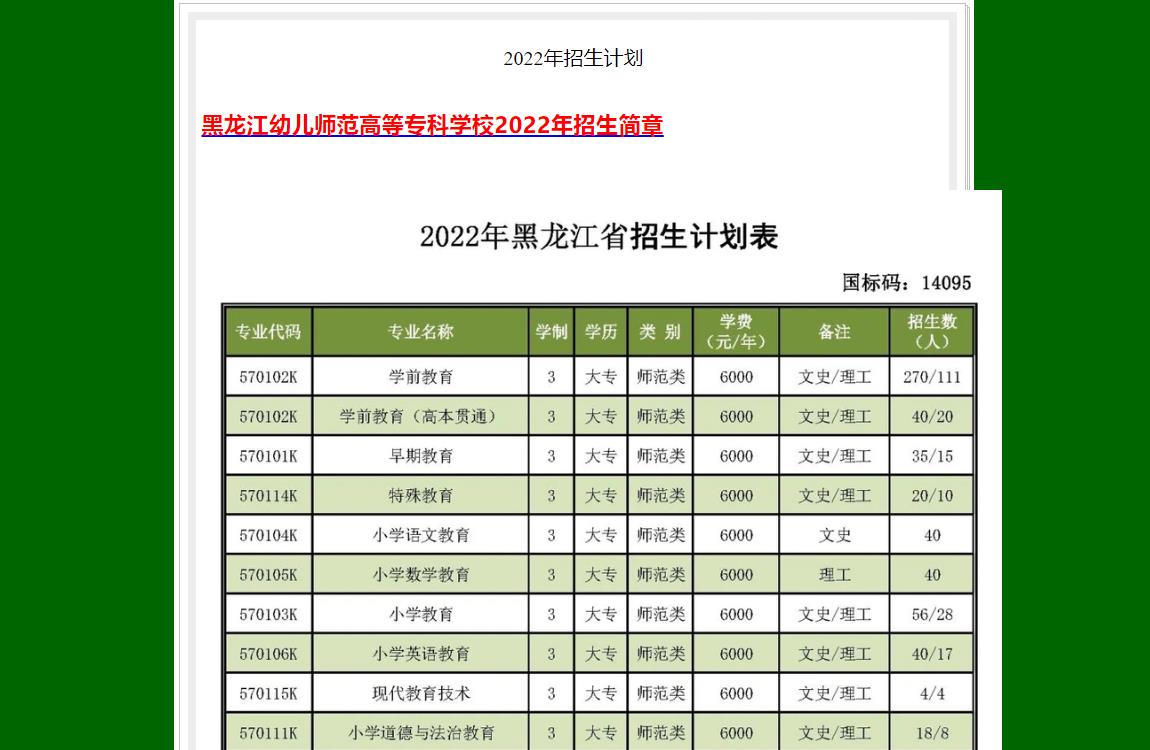Image resolution: width=1150 pixels, height=750 pixels.
Task: Select the 特殊教育 major cell
Action: [x=420, y=496]
